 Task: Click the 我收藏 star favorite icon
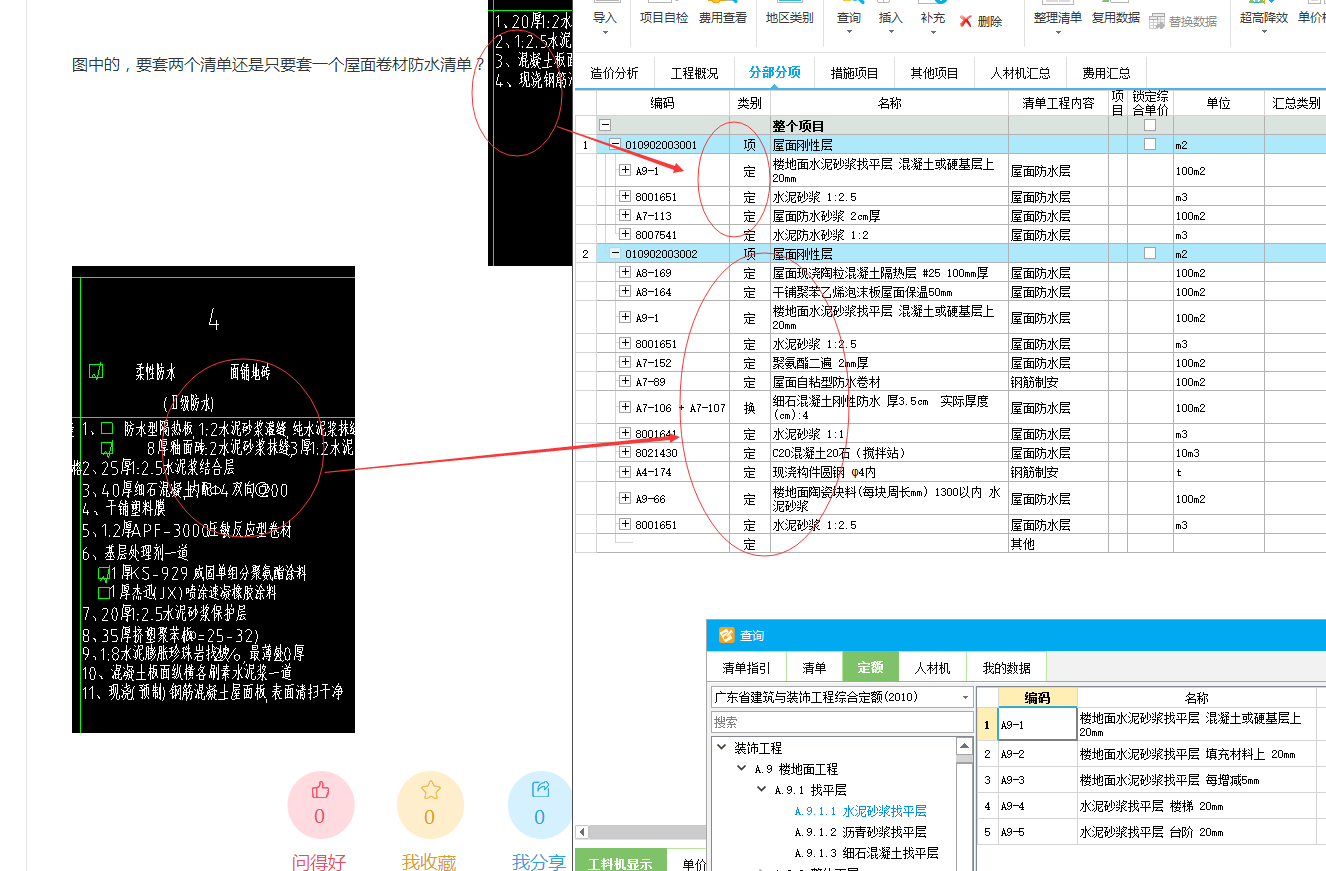(x=430, y=791)
